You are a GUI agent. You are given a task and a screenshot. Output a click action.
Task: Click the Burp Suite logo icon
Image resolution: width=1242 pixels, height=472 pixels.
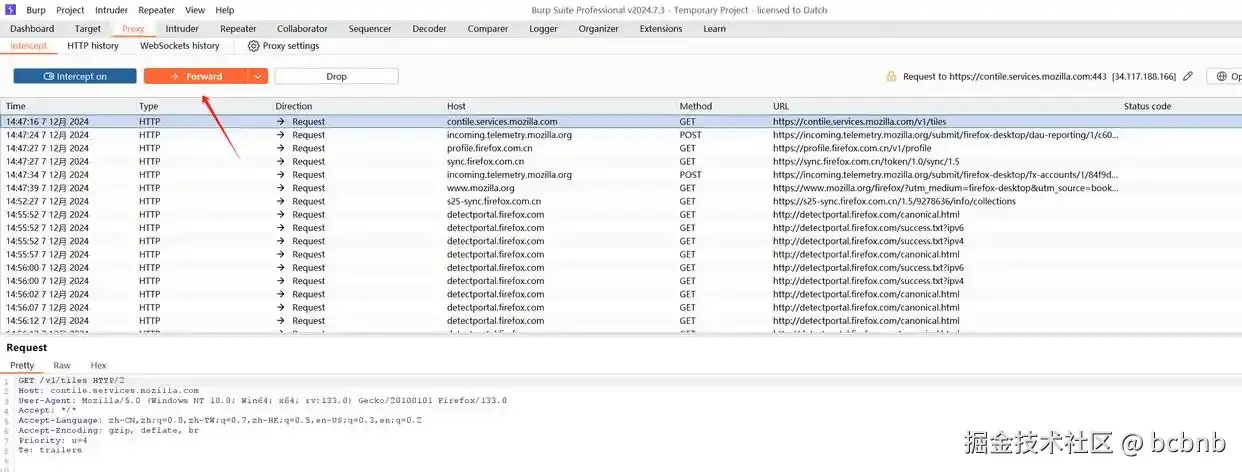[10, 10]
